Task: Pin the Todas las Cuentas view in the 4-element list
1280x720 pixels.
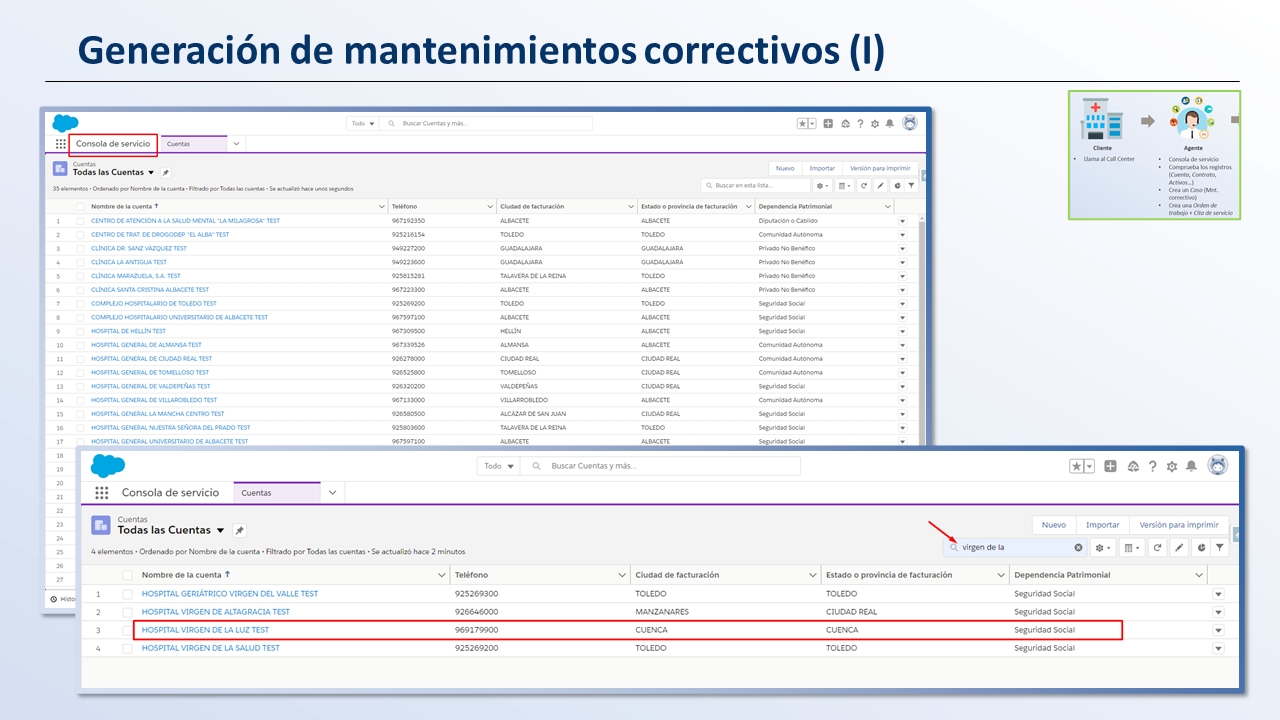Action: [239, 530]
